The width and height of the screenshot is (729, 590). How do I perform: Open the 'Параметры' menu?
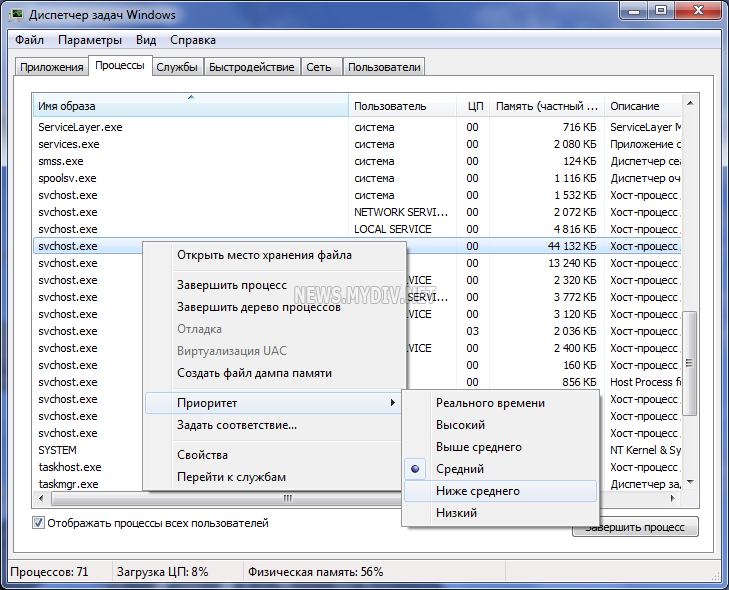click(90, 40)
